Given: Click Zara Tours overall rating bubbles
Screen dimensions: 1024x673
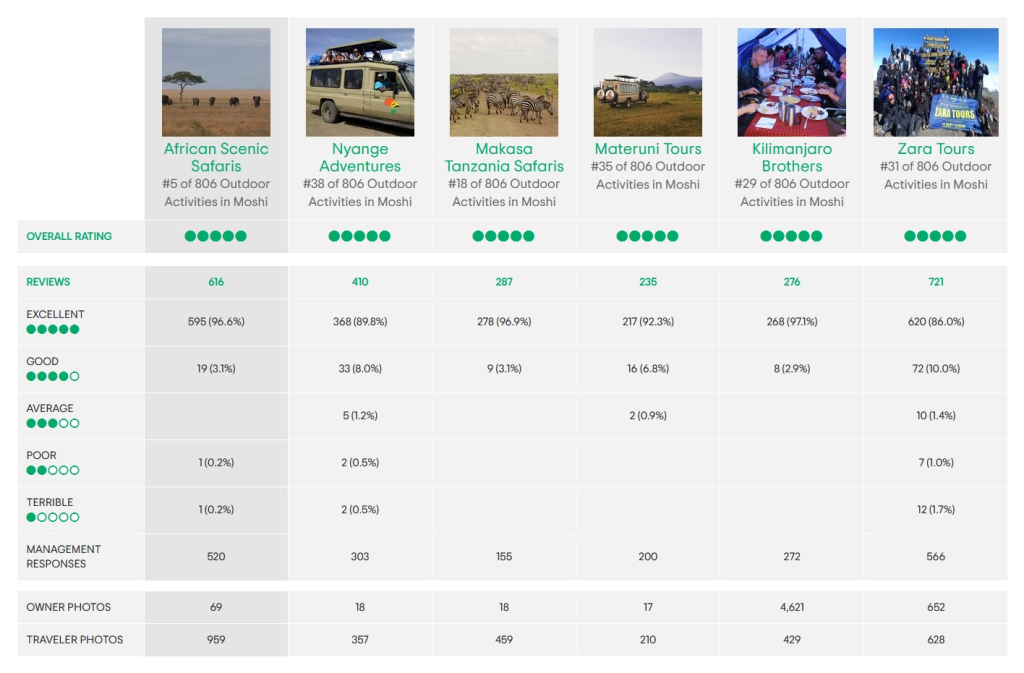Looking at the screenshot, I should point(935,236).
